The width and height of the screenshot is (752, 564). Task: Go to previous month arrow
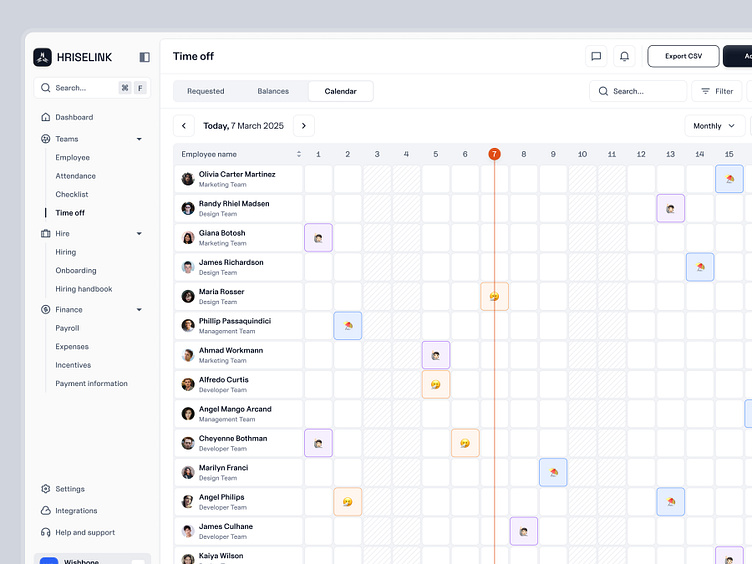[184, 126]
